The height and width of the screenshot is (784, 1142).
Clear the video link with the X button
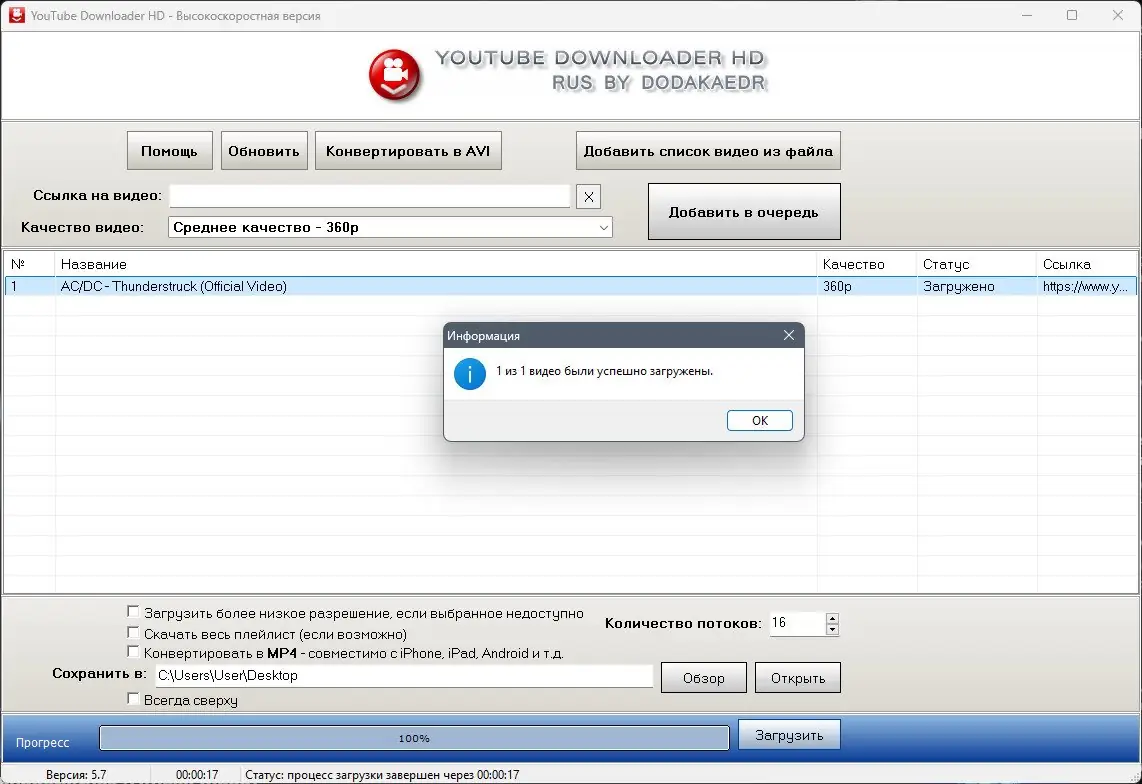tap(588, 197)
